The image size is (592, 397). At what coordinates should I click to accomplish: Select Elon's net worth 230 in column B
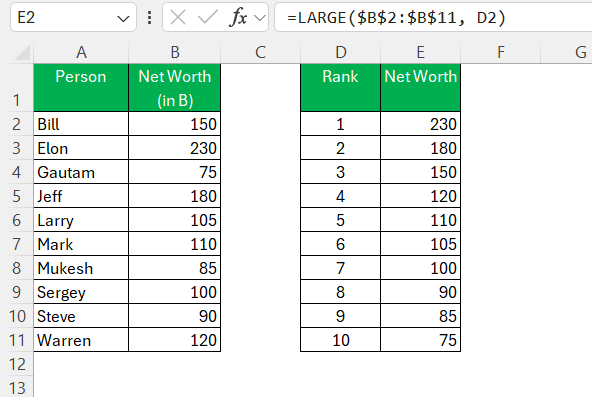pyautogui.click(x=174, y=148)
